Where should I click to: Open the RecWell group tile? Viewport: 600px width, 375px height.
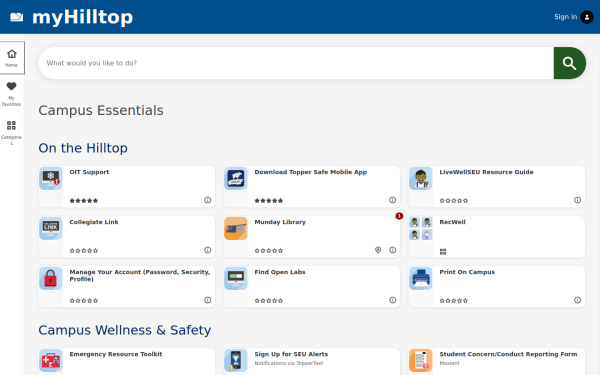(x=497, y=237)
